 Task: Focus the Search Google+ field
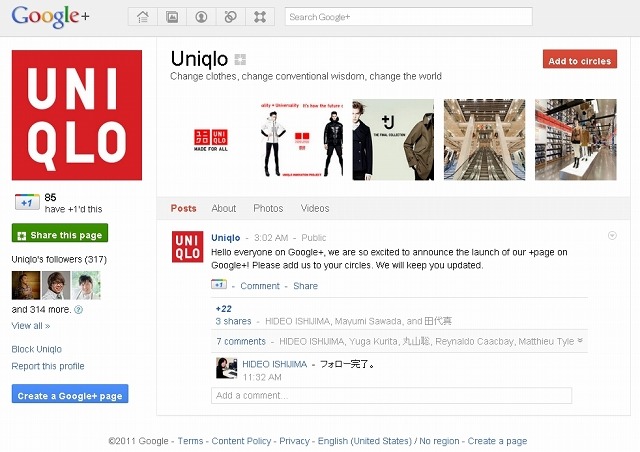coord(409,17)
